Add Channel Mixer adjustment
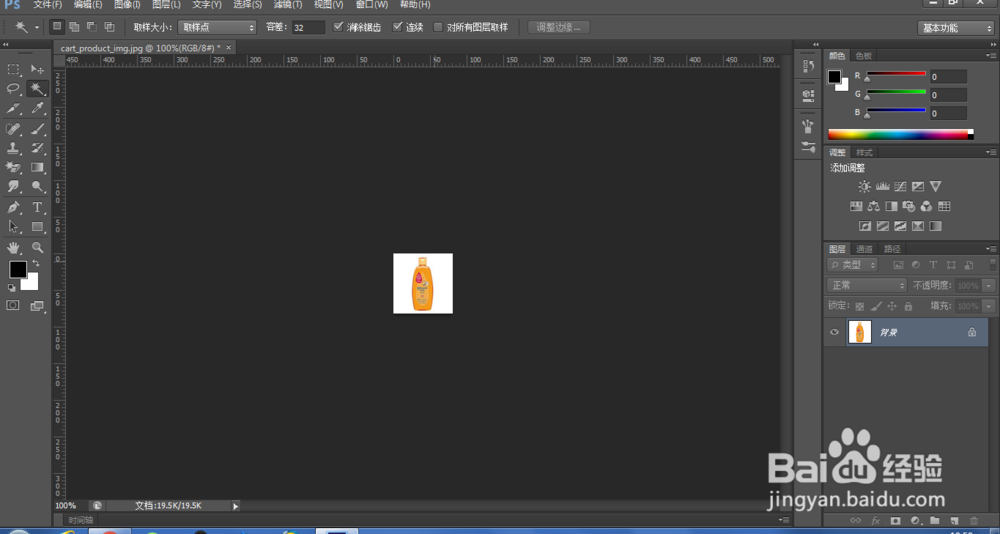The image size is (1000, 534). 927,207
